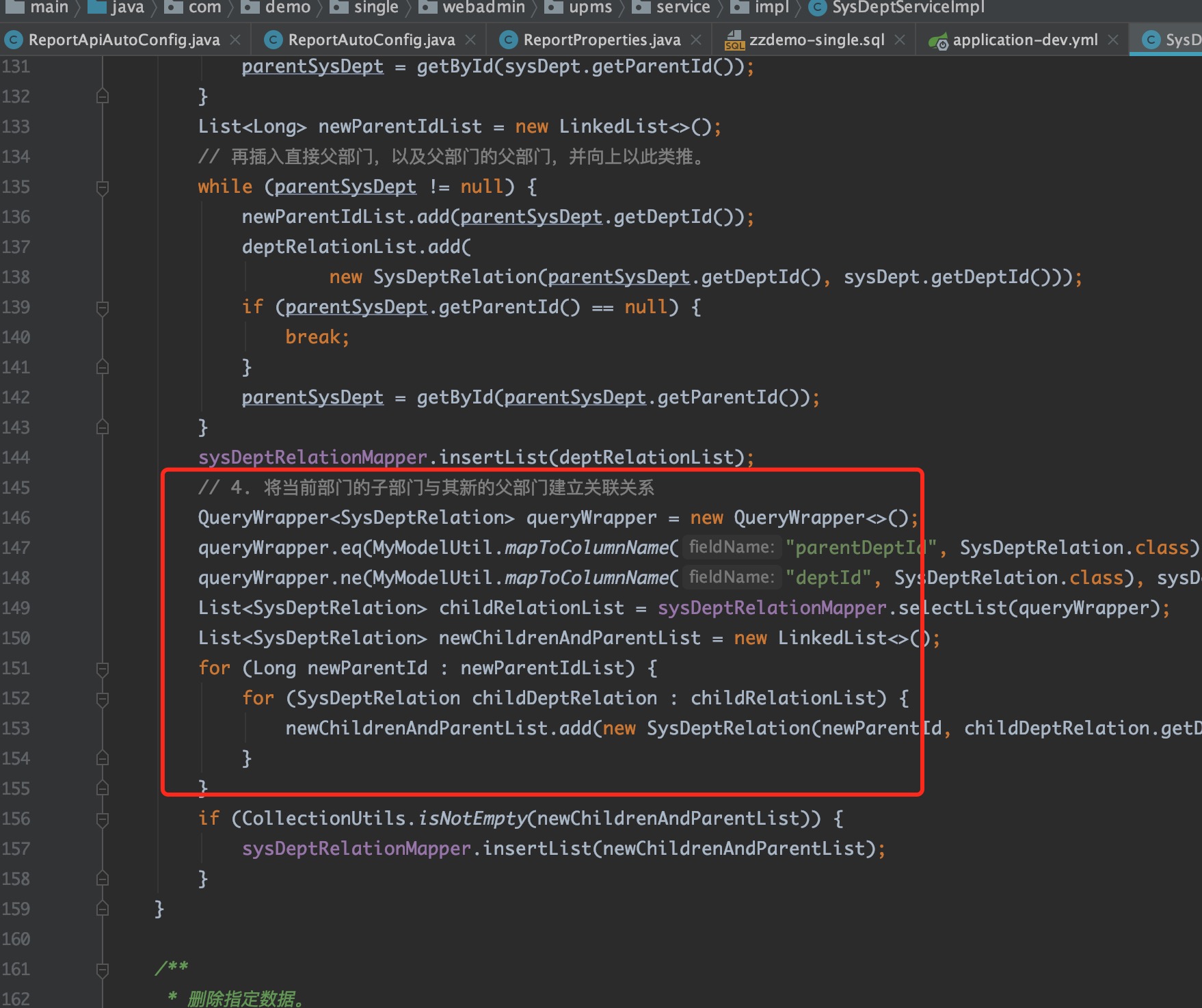Screen dimensions: 1202x1008
Task: Click the fold end marker at line 132
Action: point(103,96)
